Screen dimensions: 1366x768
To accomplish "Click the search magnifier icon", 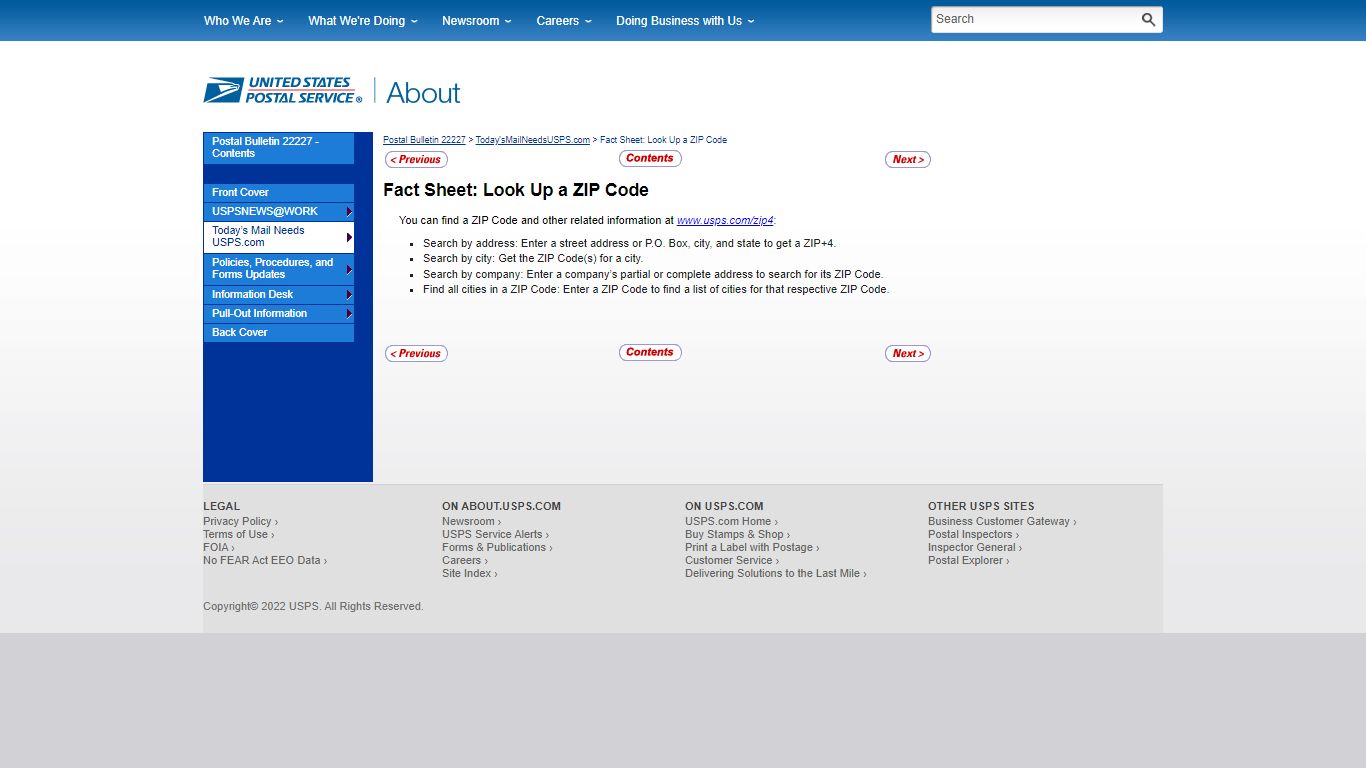I will [x=1148, y=20].
